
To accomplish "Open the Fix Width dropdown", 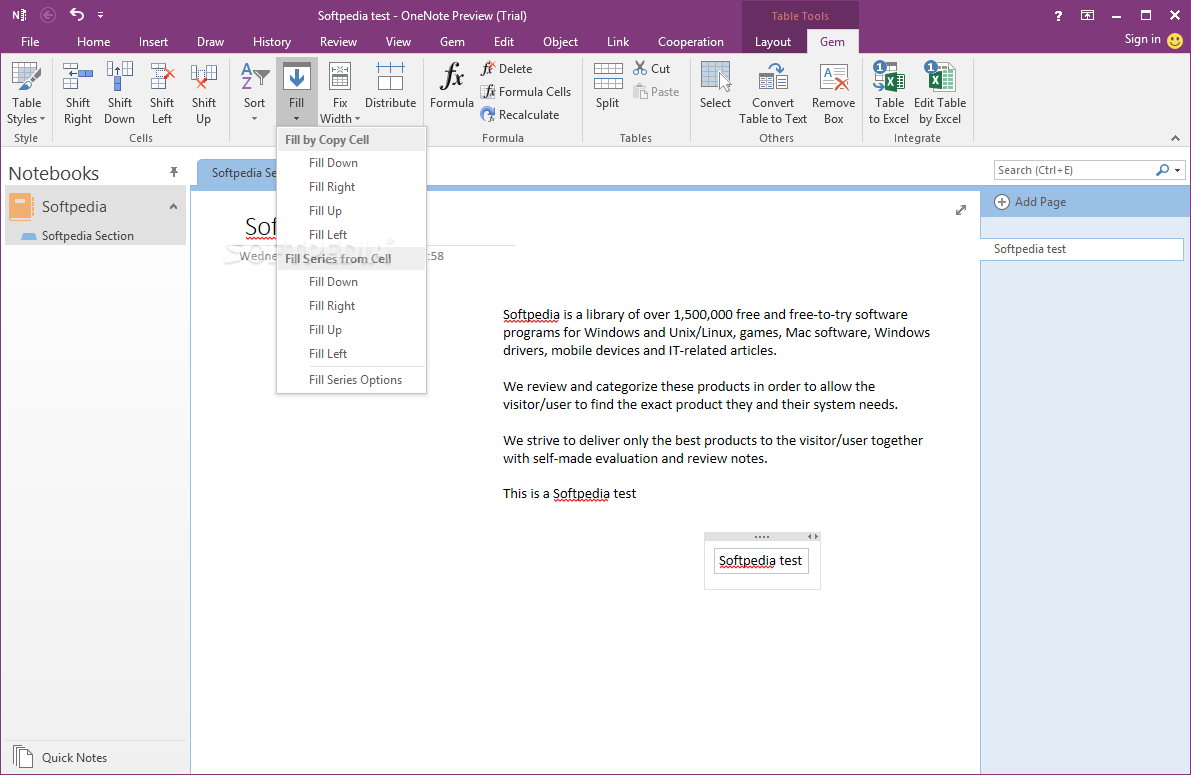I will coord(340,93).
